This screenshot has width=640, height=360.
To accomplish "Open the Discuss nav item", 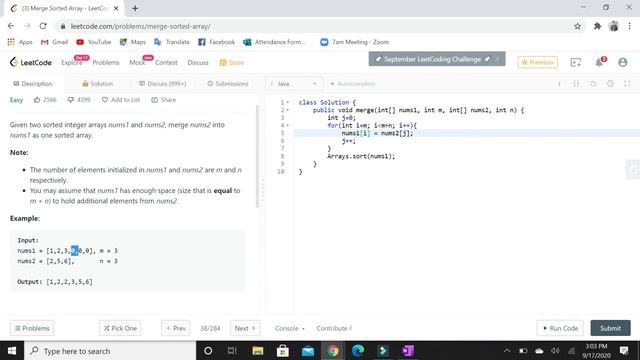I will (x=198, y=62).
